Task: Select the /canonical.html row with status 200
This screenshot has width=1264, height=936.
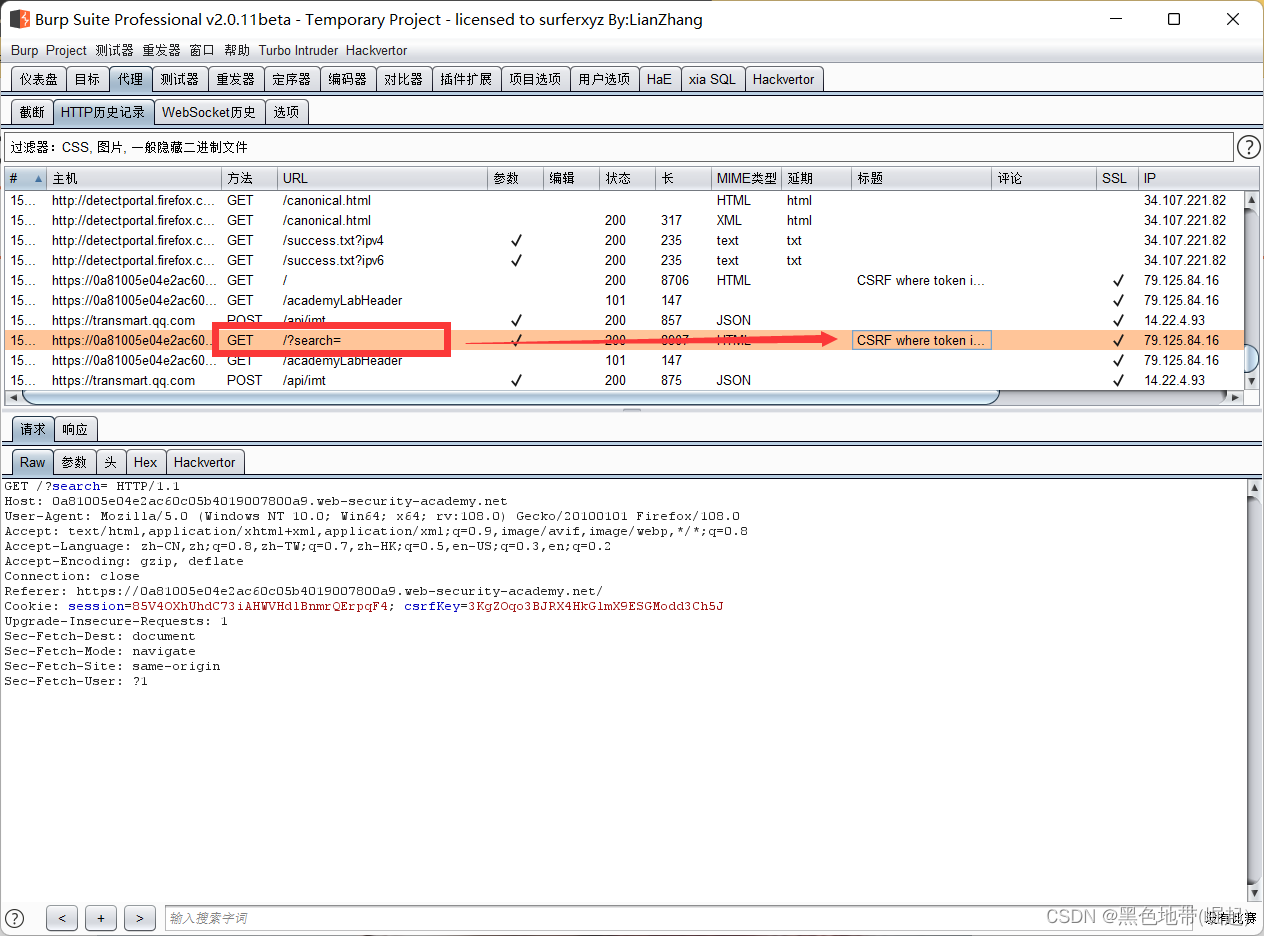Action: [x=625, y=220]
